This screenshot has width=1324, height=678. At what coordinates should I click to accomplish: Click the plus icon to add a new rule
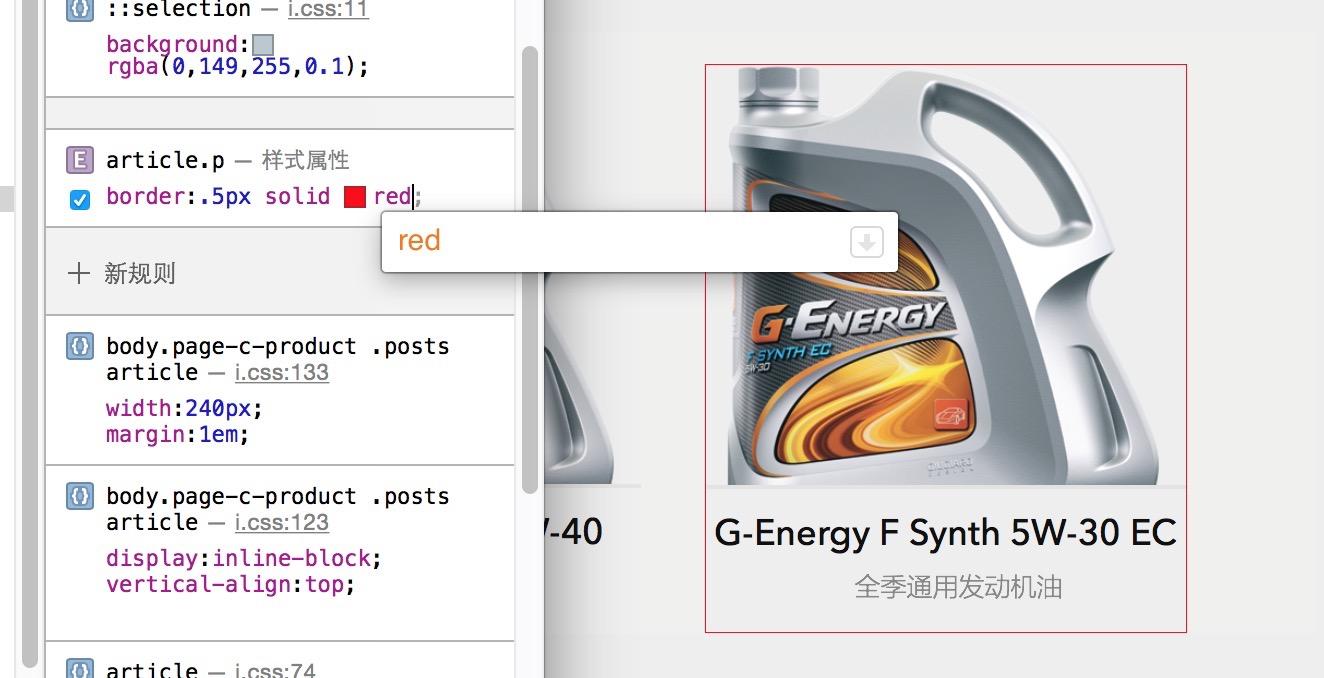click(x=78, y=273)
